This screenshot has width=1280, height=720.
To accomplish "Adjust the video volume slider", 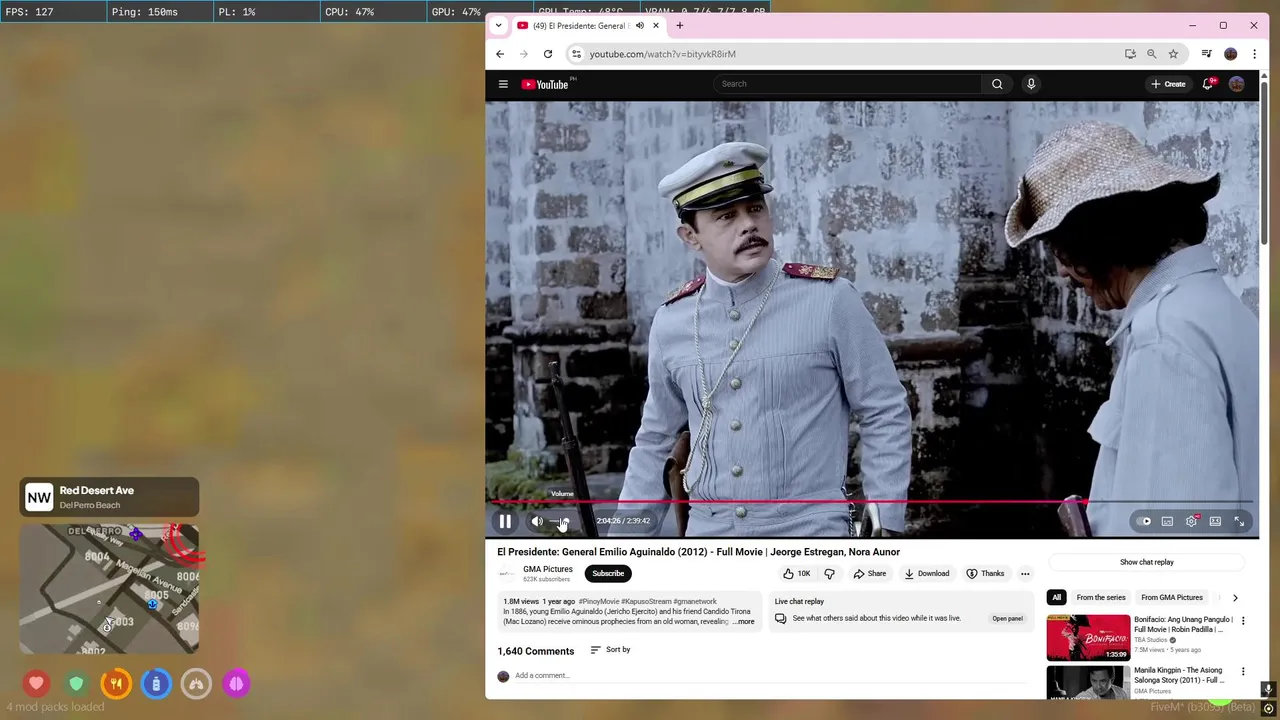I will [562, 521].
